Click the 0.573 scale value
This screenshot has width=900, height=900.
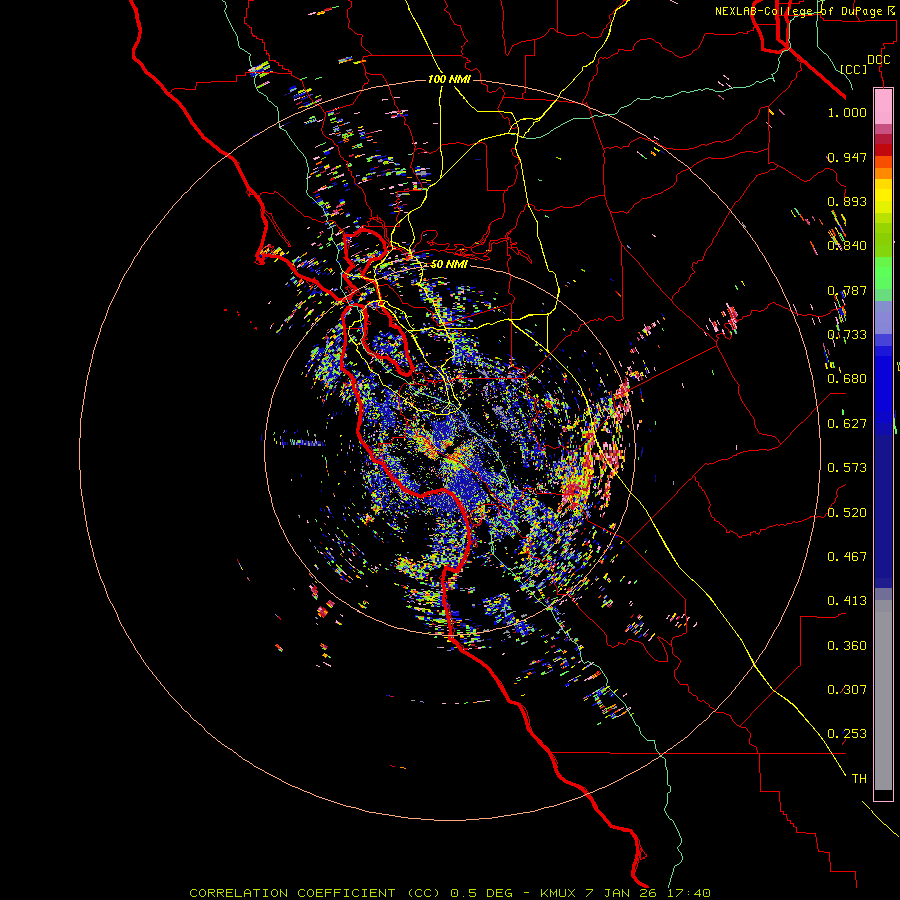pos(847,468)
